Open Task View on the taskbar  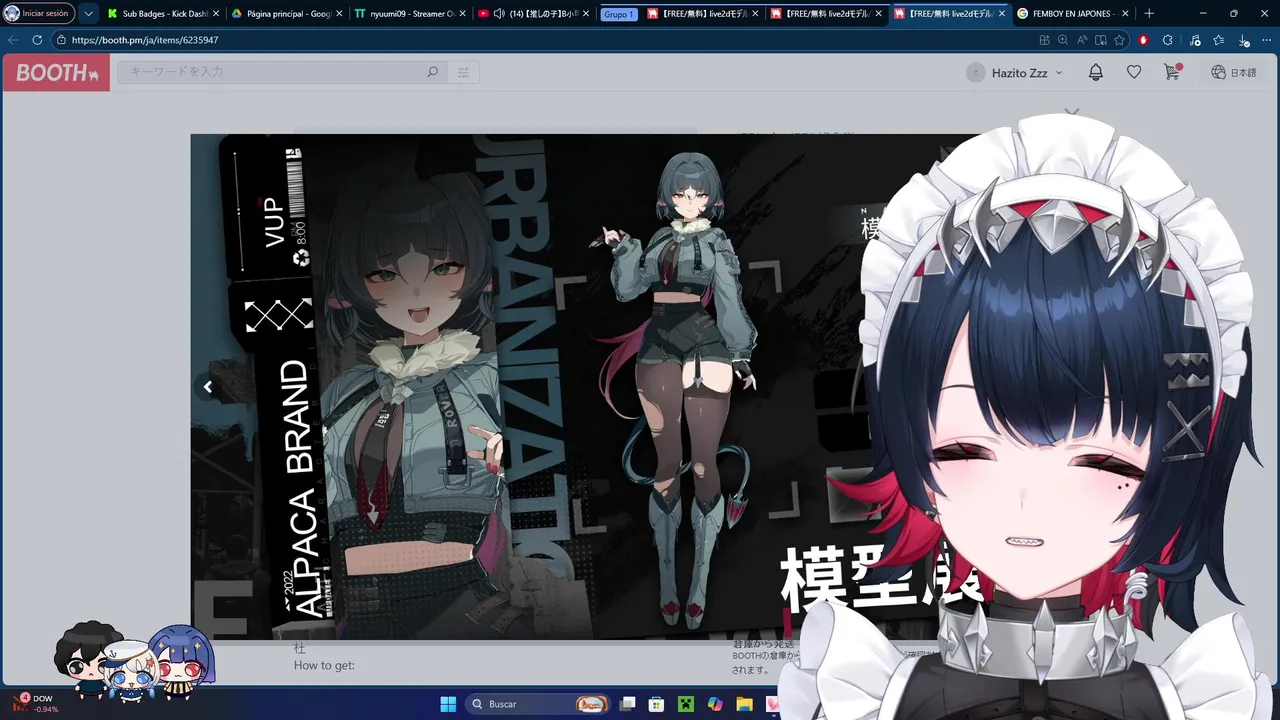pos(627,704)
